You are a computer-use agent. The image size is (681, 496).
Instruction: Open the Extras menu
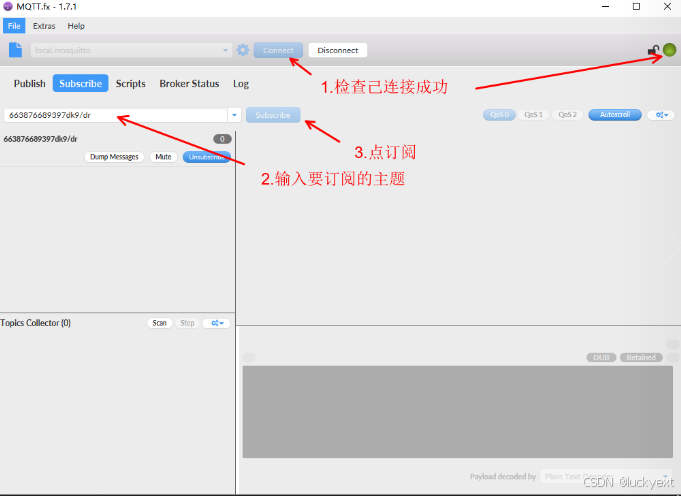[44, 26]
